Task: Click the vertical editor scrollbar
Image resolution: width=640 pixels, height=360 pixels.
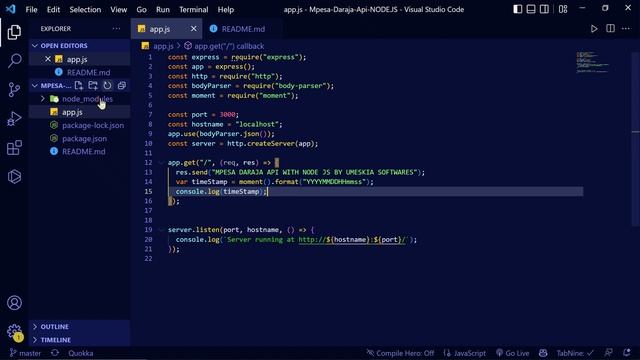Action: [x=636, y=139]
